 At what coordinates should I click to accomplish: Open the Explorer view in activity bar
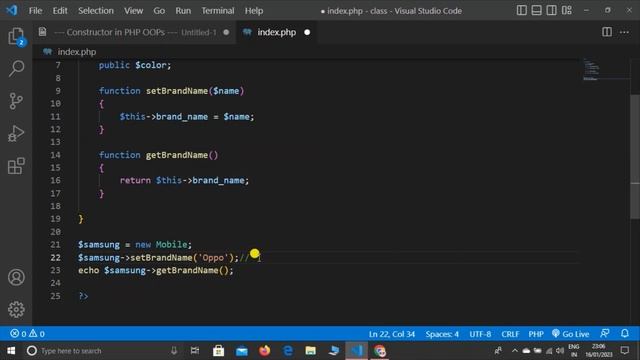16,36
